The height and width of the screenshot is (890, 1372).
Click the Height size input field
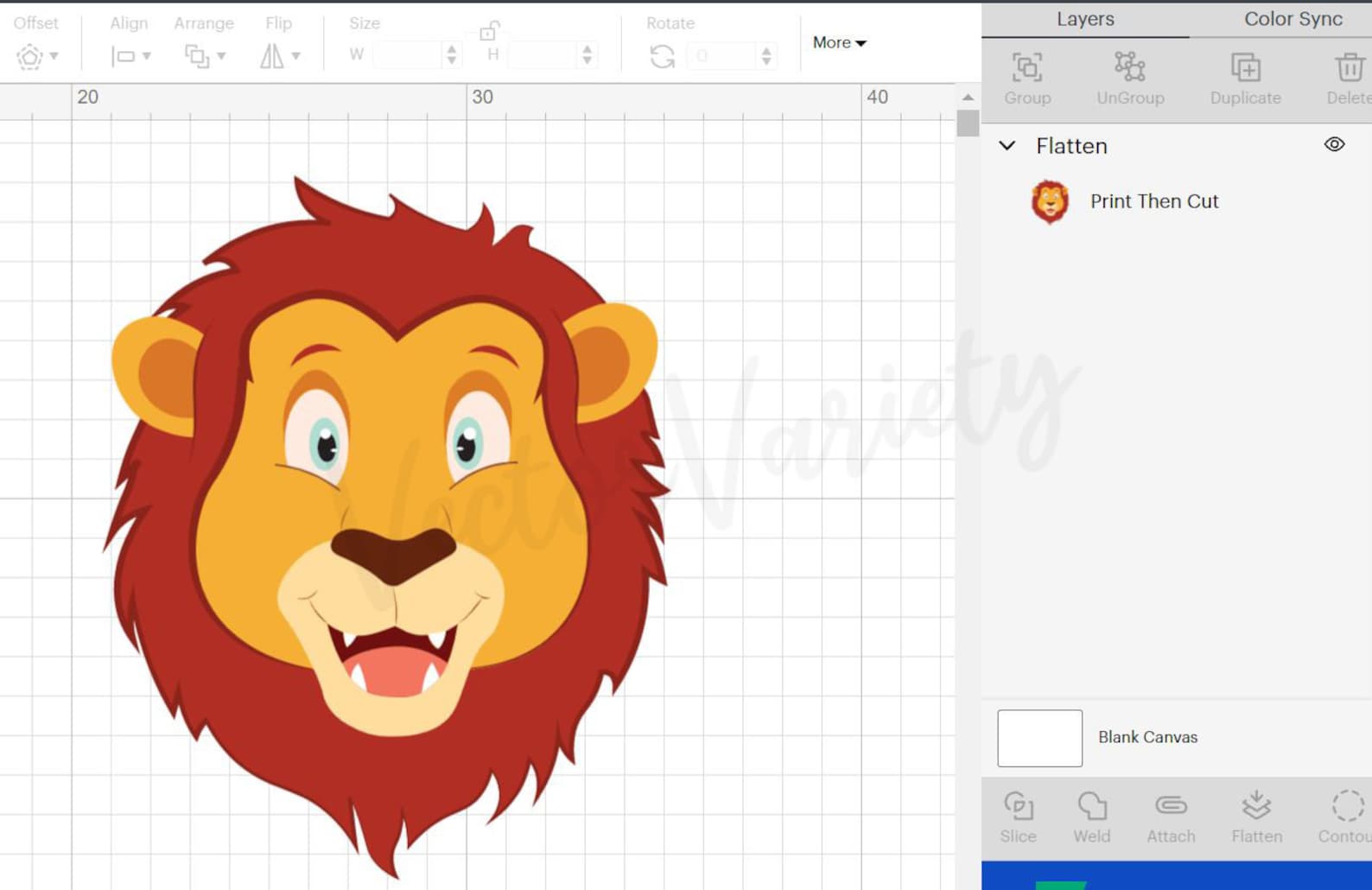point(542,55)
